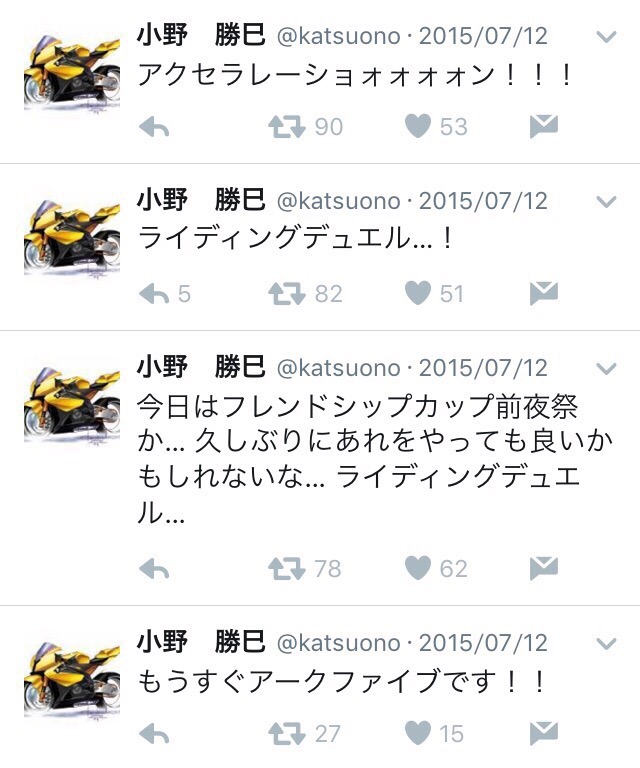
Task: Open the フレンドシップカップ前夜祭 tweet text
Action: click(375, 459)
